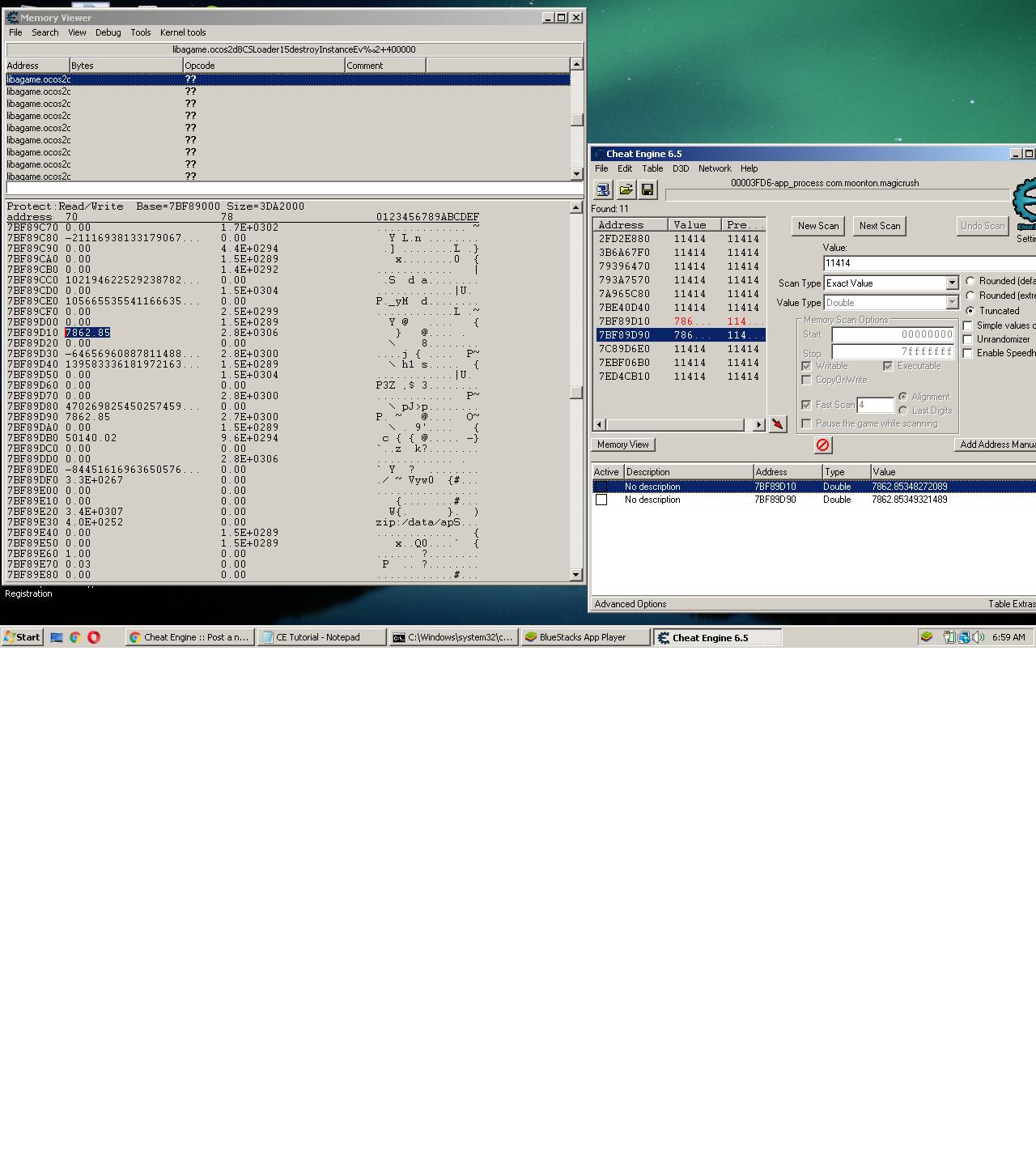
Task: Save the cheat table with the disk icon
Action: [x=647, y=189]
